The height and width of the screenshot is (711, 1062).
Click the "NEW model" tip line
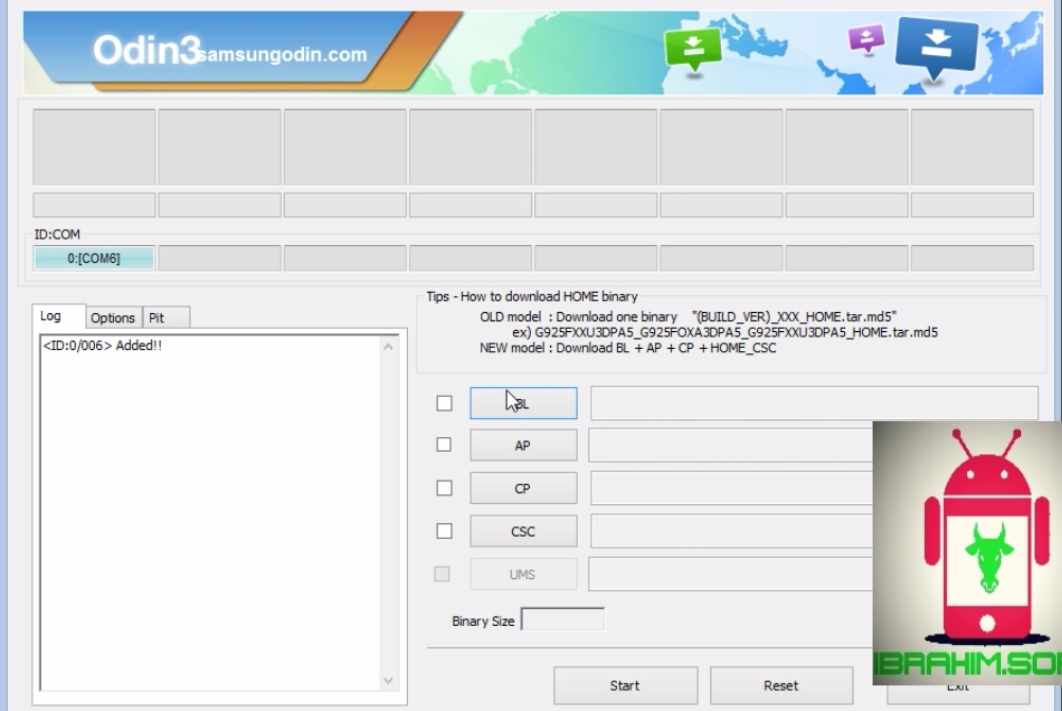tap(628, 348)
